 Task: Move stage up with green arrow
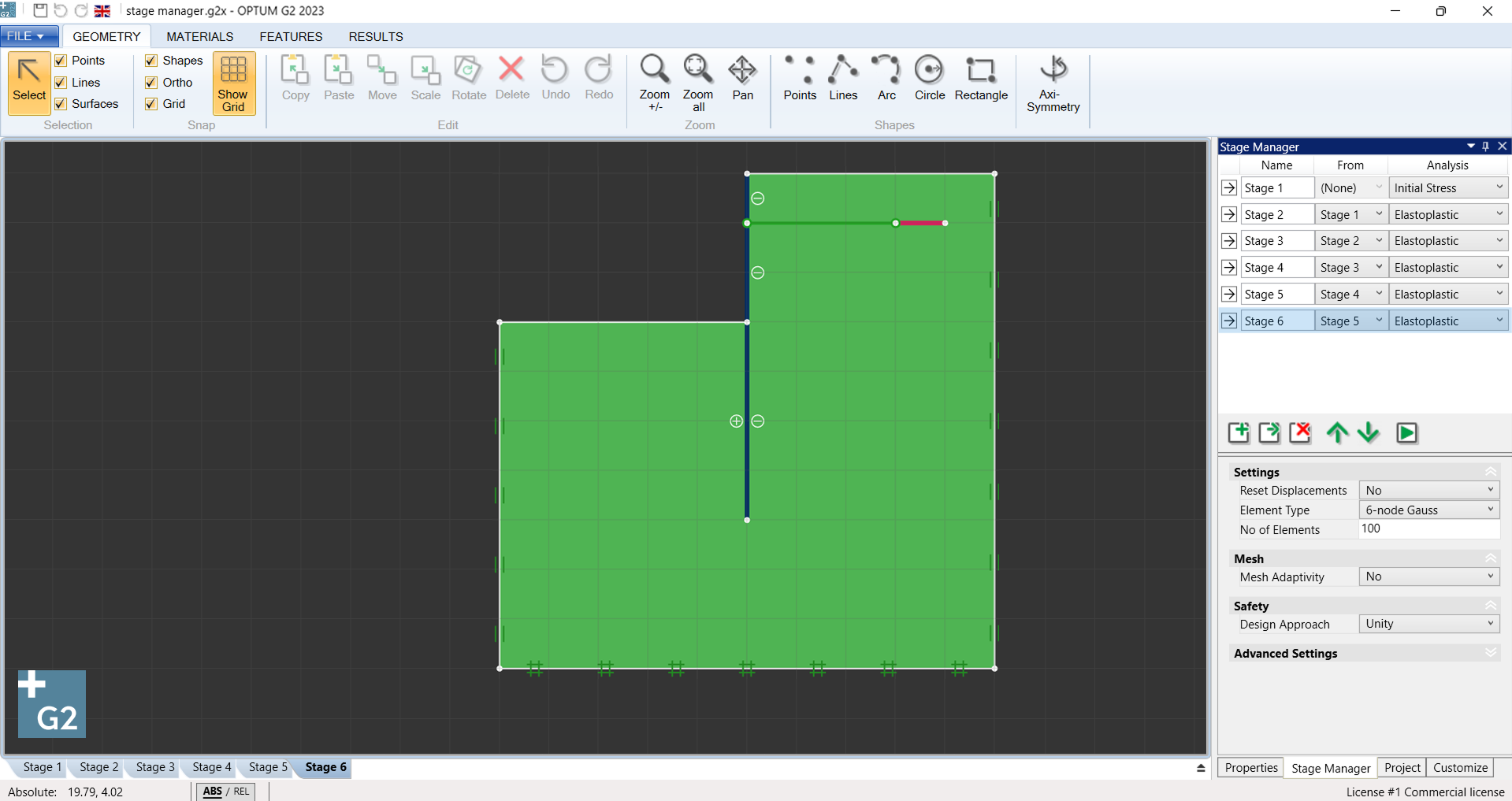click(x=1337, y=432)
